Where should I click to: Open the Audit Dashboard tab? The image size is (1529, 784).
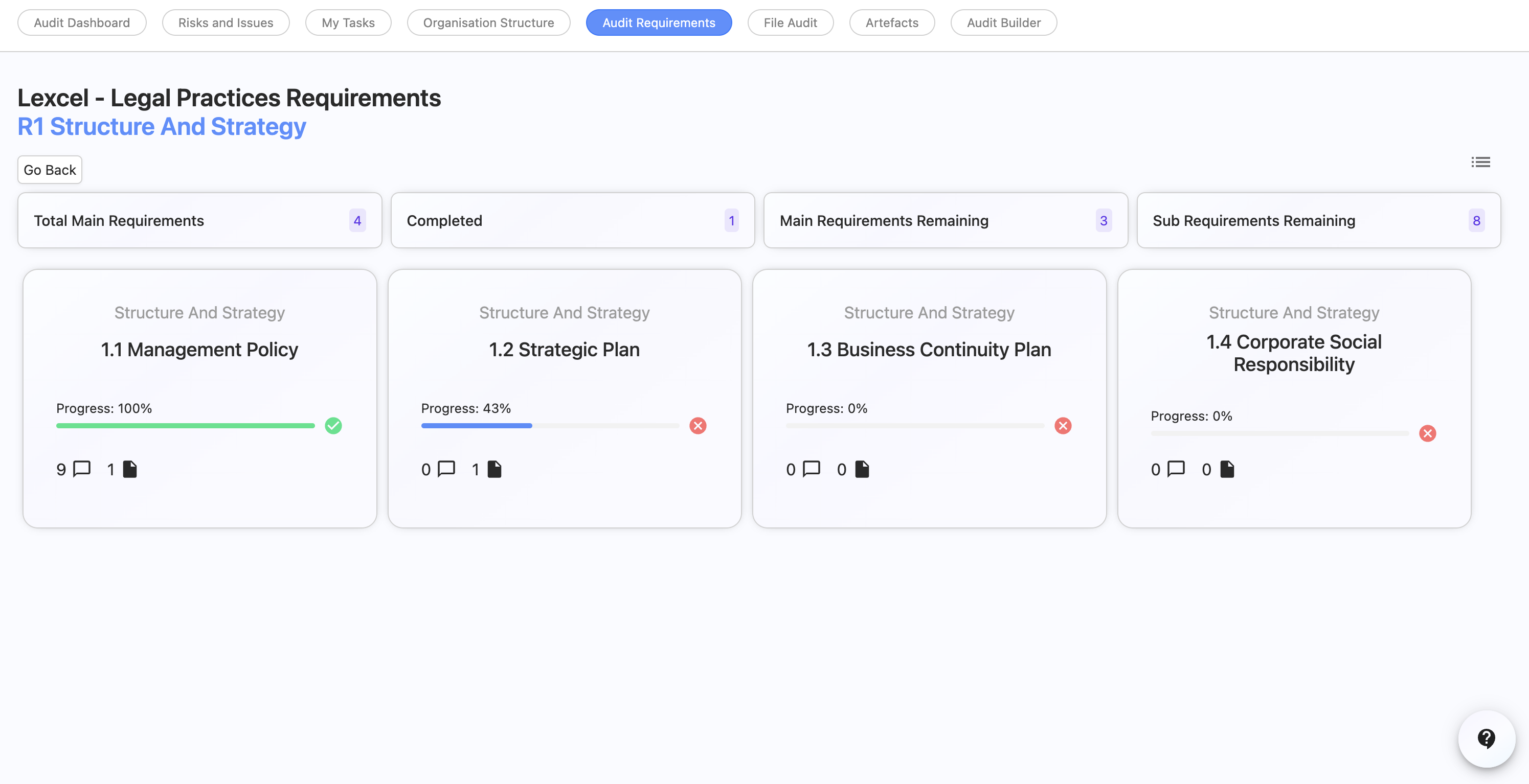tap(81, 22)
